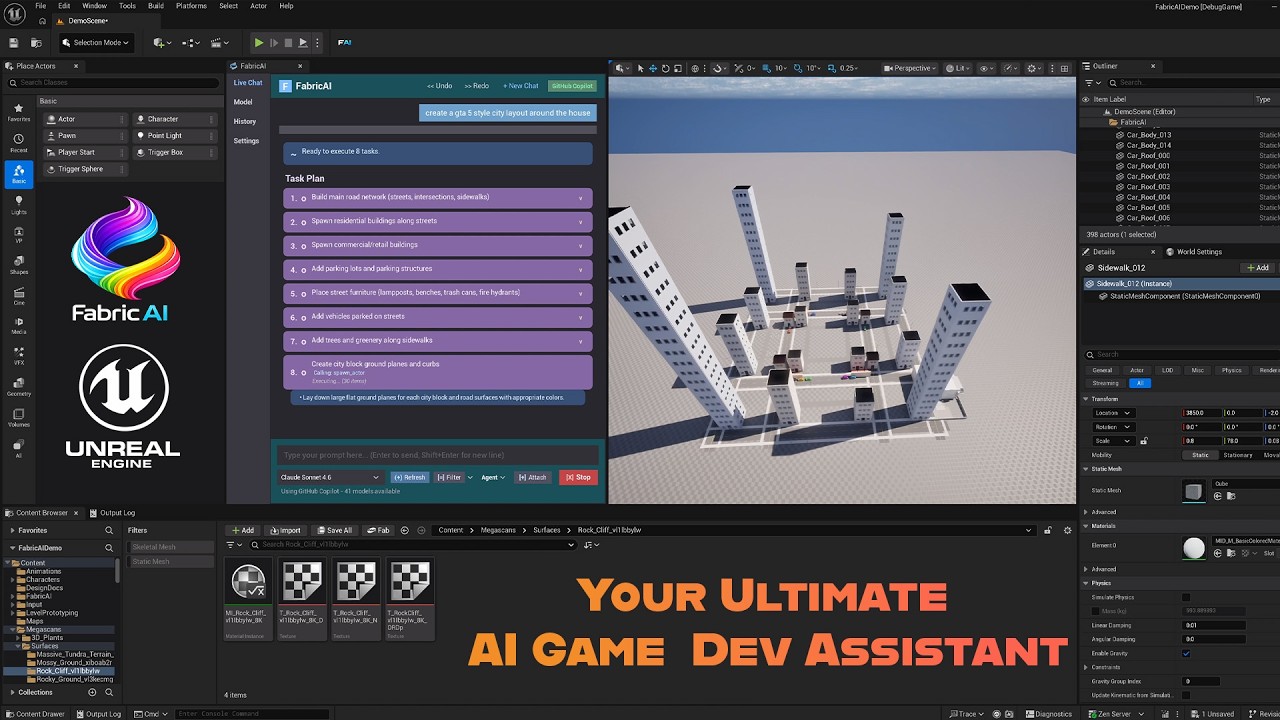The width and height of the screenshot is (1280, 720).
Task: Click the green Play button in toolbar
Action: click(258, 43)
